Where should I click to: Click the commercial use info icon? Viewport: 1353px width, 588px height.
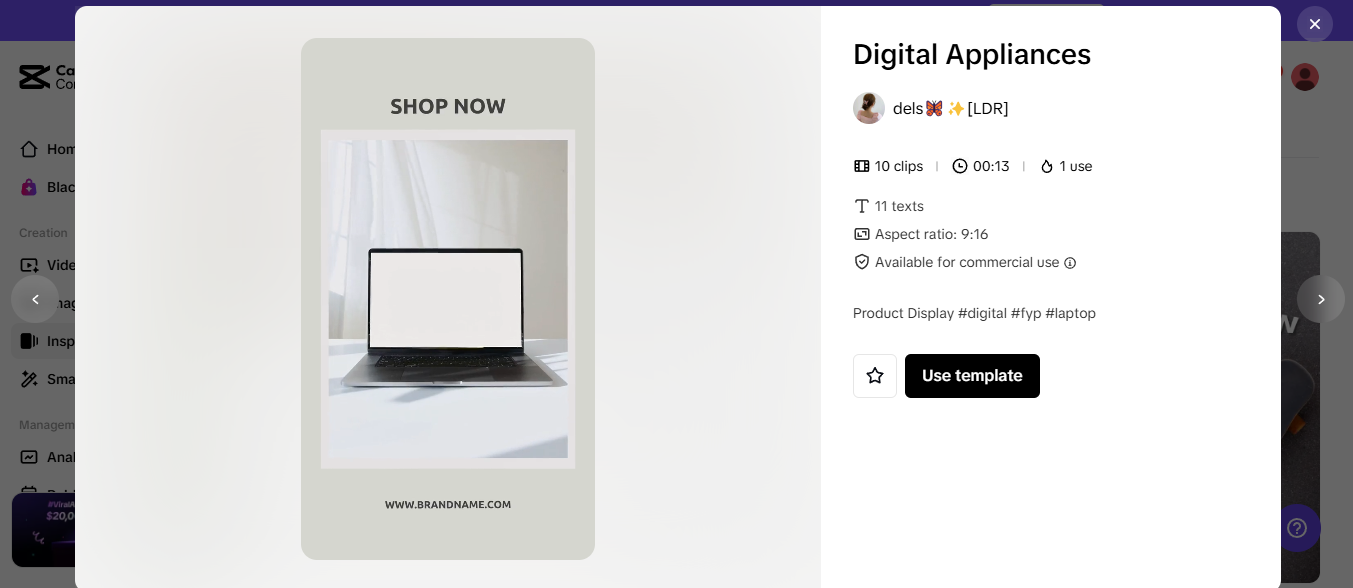pyautogui.click(x=1070, y=263)
